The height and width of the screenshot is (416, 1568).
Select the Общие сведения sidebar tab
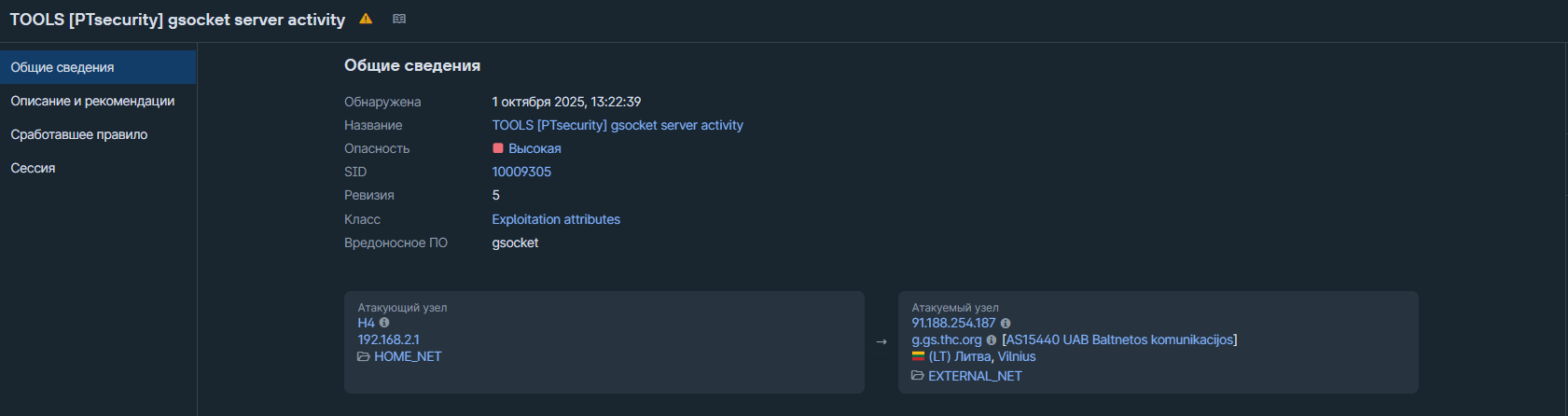point(62,67)
